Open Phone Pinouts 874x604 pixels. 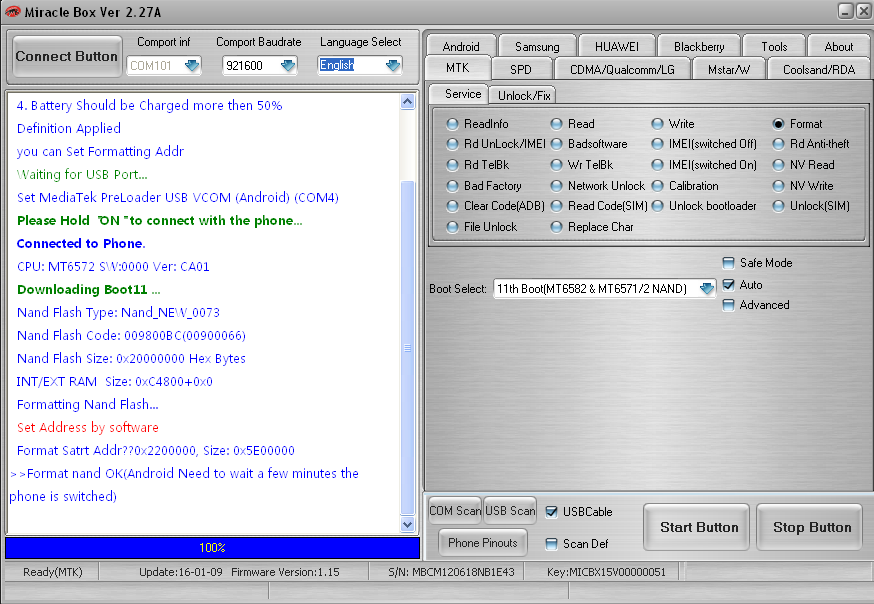(x=483, y=543)
